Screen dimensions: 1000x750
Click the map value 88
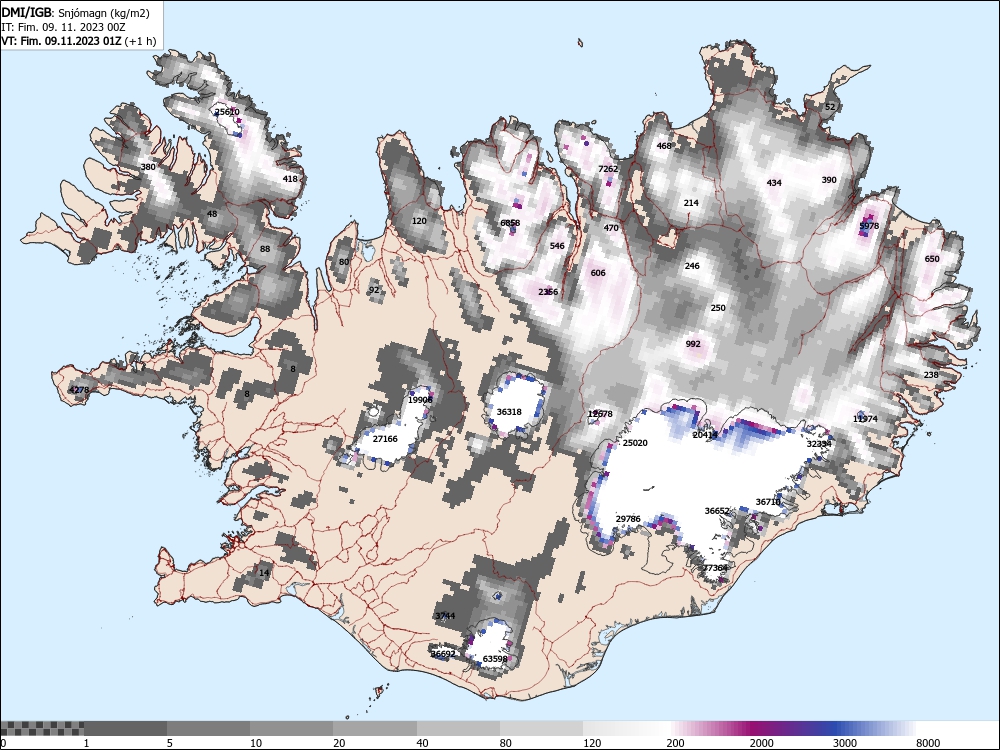click(265, 249)
